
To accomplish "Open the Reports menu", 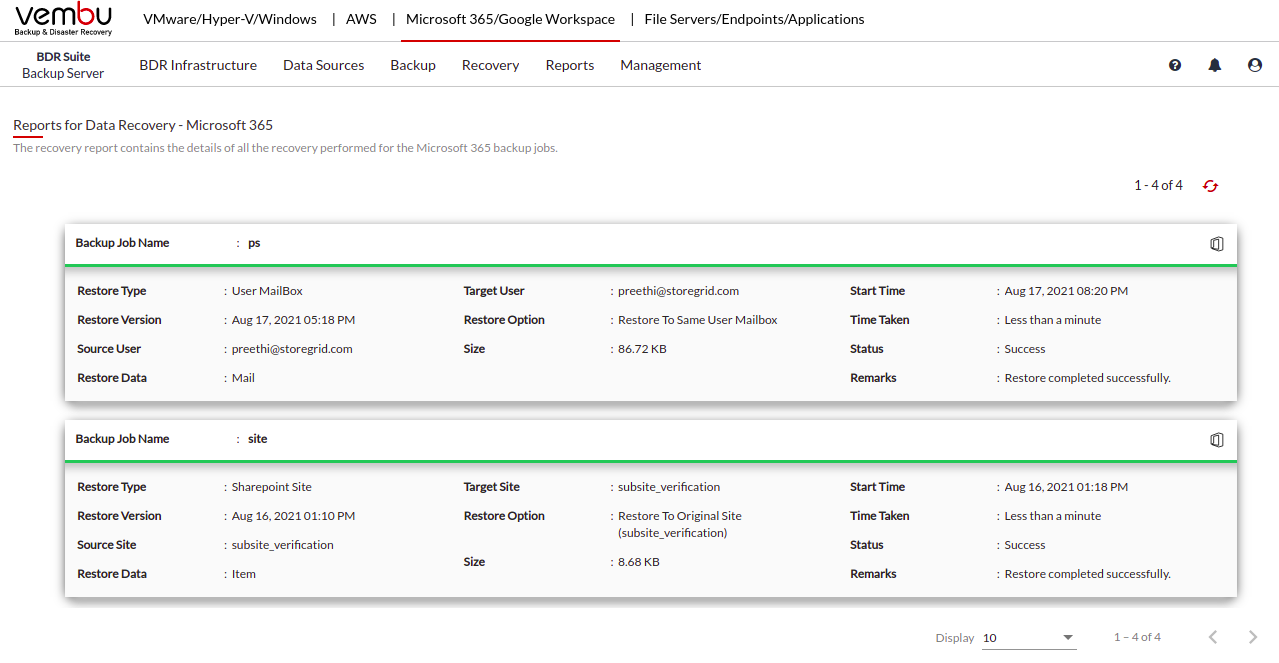I will pos(570,65).
